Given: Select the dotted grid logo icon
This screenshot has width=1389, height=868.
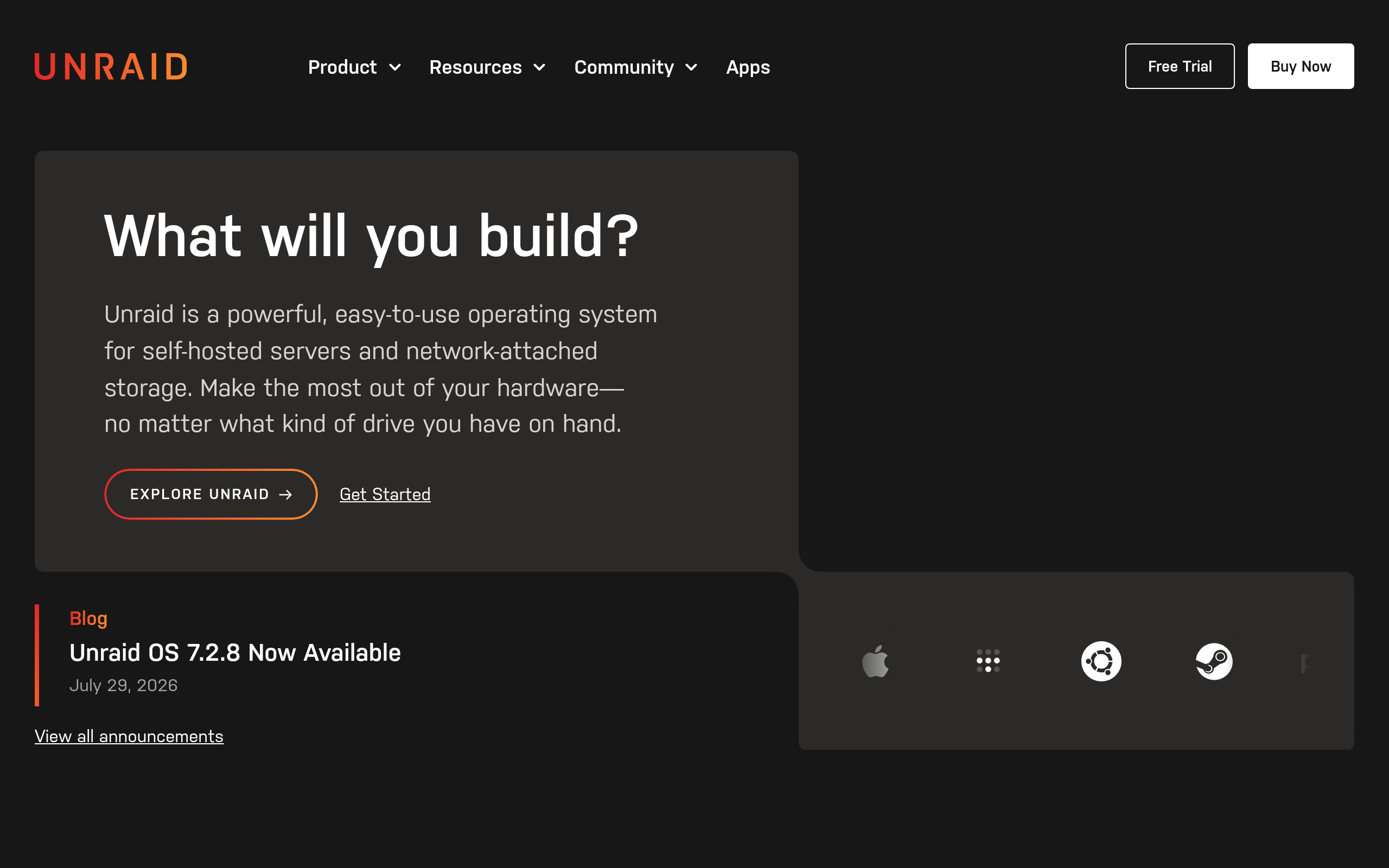Looking at the screenshot, I should pos(989,661).
